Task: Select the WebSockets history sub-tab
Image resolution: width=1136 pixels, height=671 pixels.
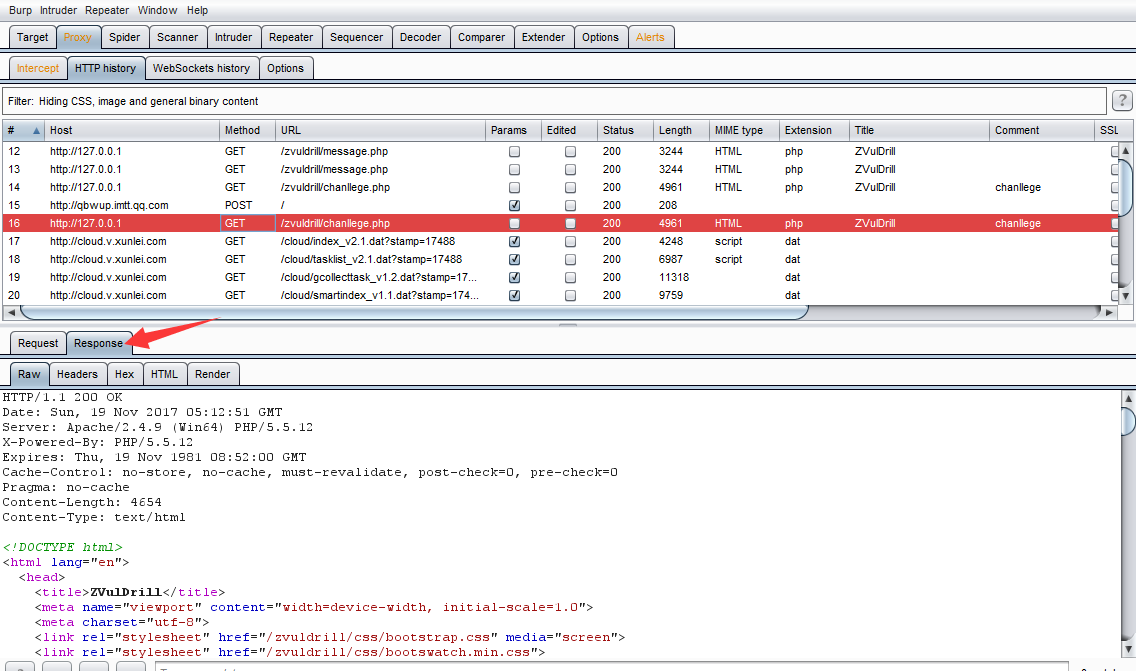Action: tap(201, 68)
